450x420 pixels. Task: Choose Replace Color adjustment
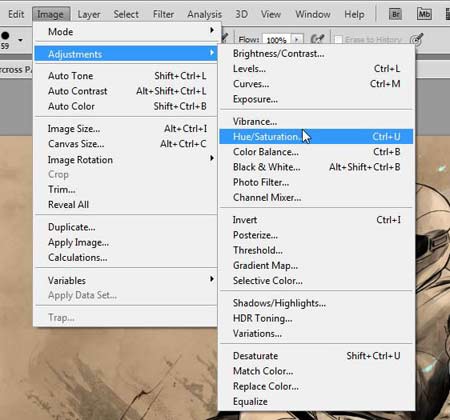pyautogui.click(x=316, y=386)
